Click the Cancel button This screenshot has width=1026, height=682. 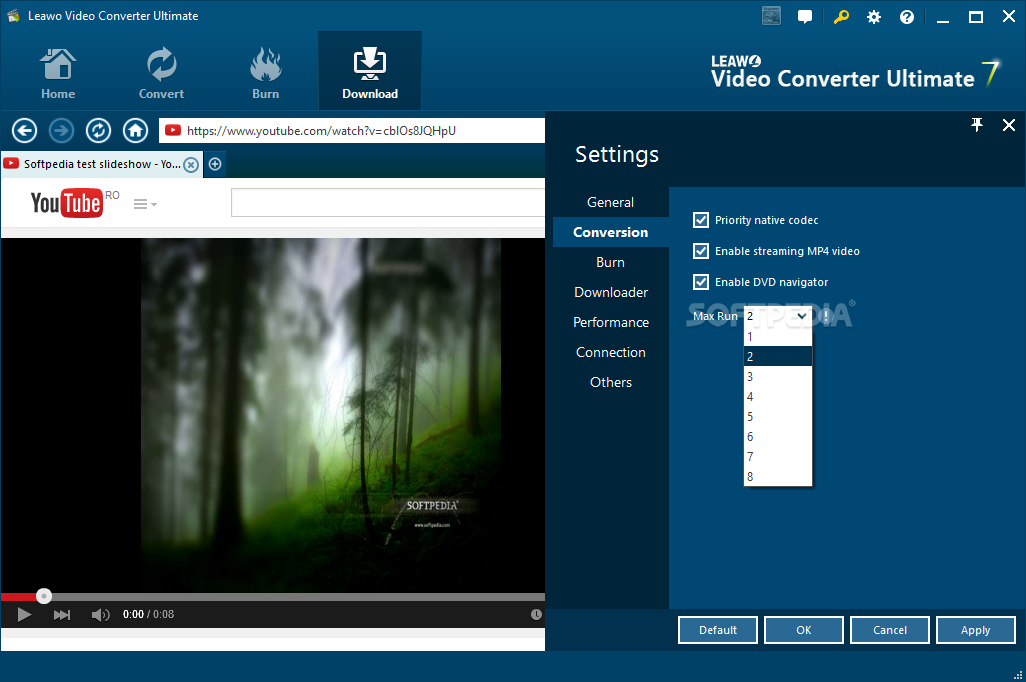click(x=890, y=630)
